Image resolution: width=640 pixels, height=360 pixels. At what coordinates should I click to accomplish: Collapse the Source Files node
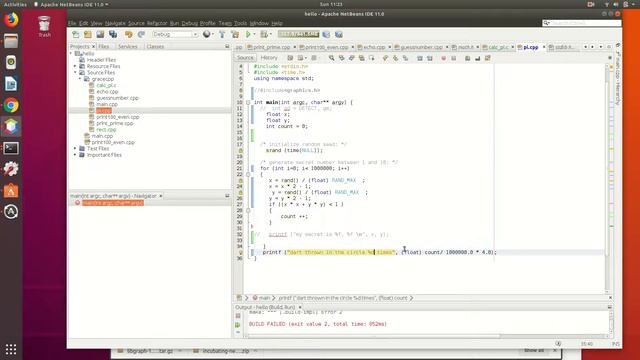click(x=76, y=73)
